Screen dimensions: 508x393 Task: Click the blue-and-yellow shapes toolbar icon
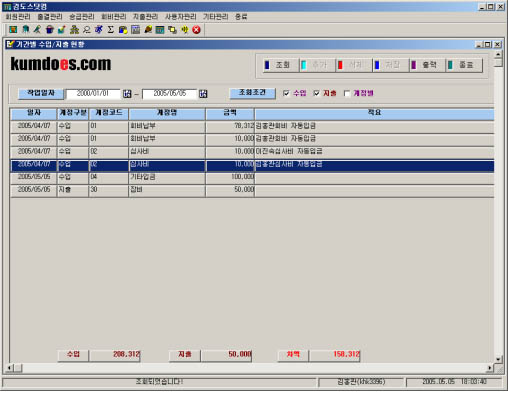coord(123,30)
